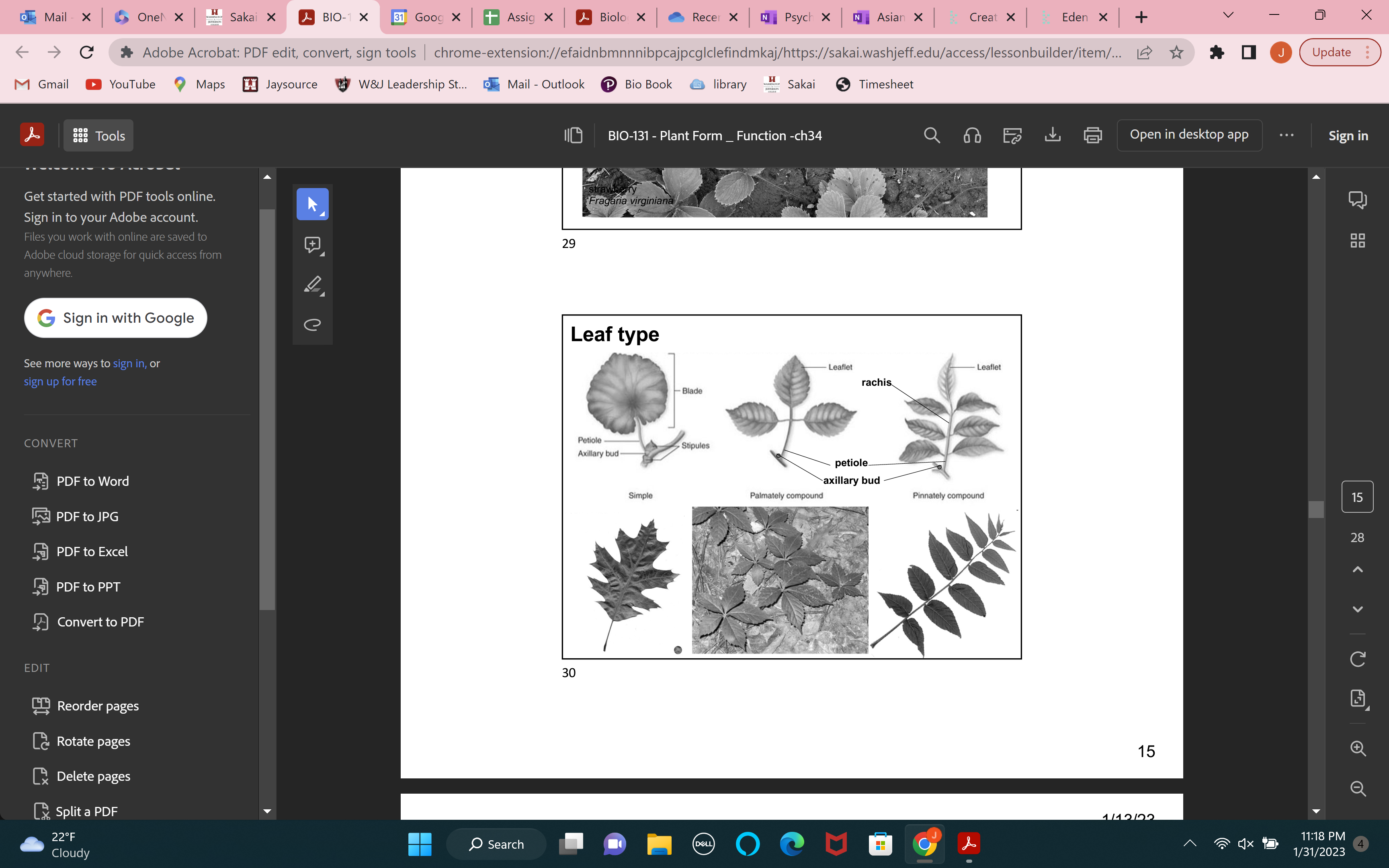Select the Highlight tool in the left toolbar
1389x868 pixels.
[x=313, y=285]
